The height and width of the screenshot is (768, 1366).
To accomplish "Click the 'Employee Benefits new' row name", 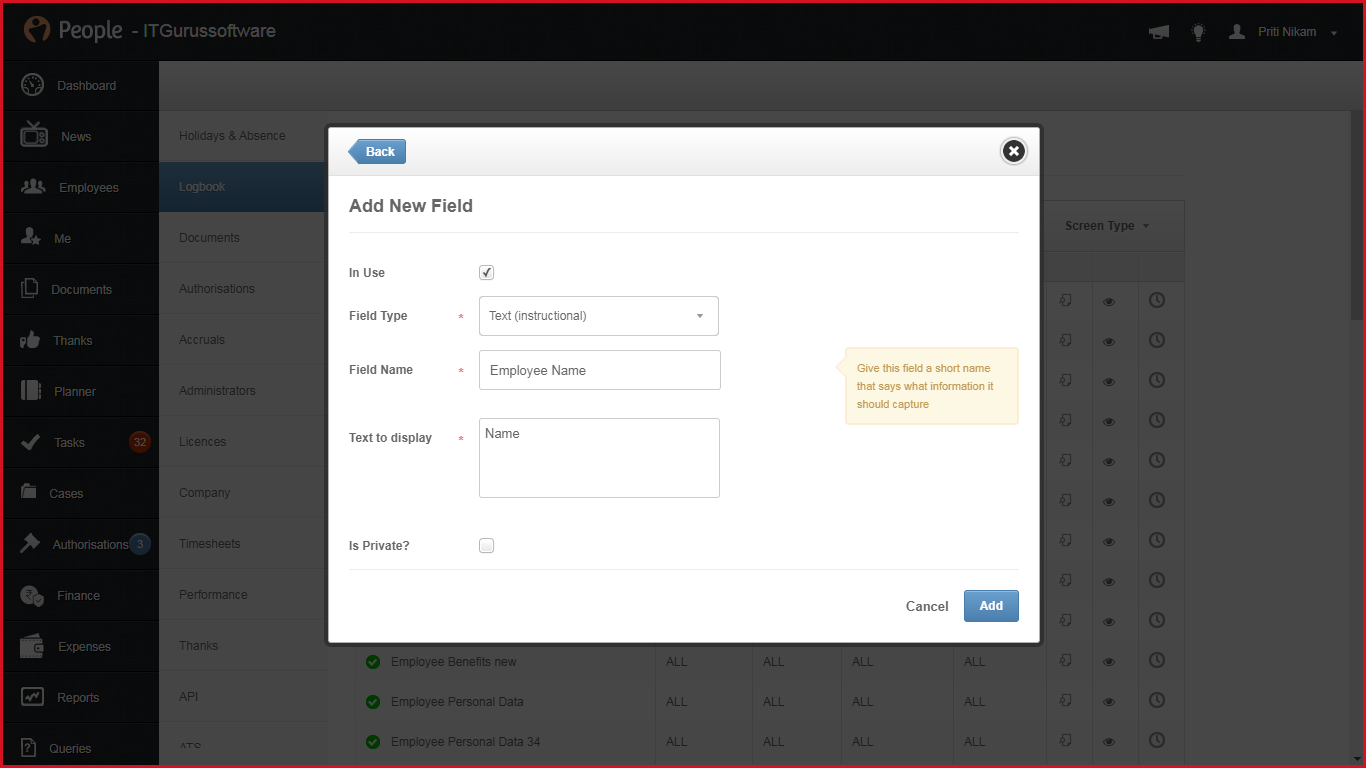I will (x=454, y=662).
